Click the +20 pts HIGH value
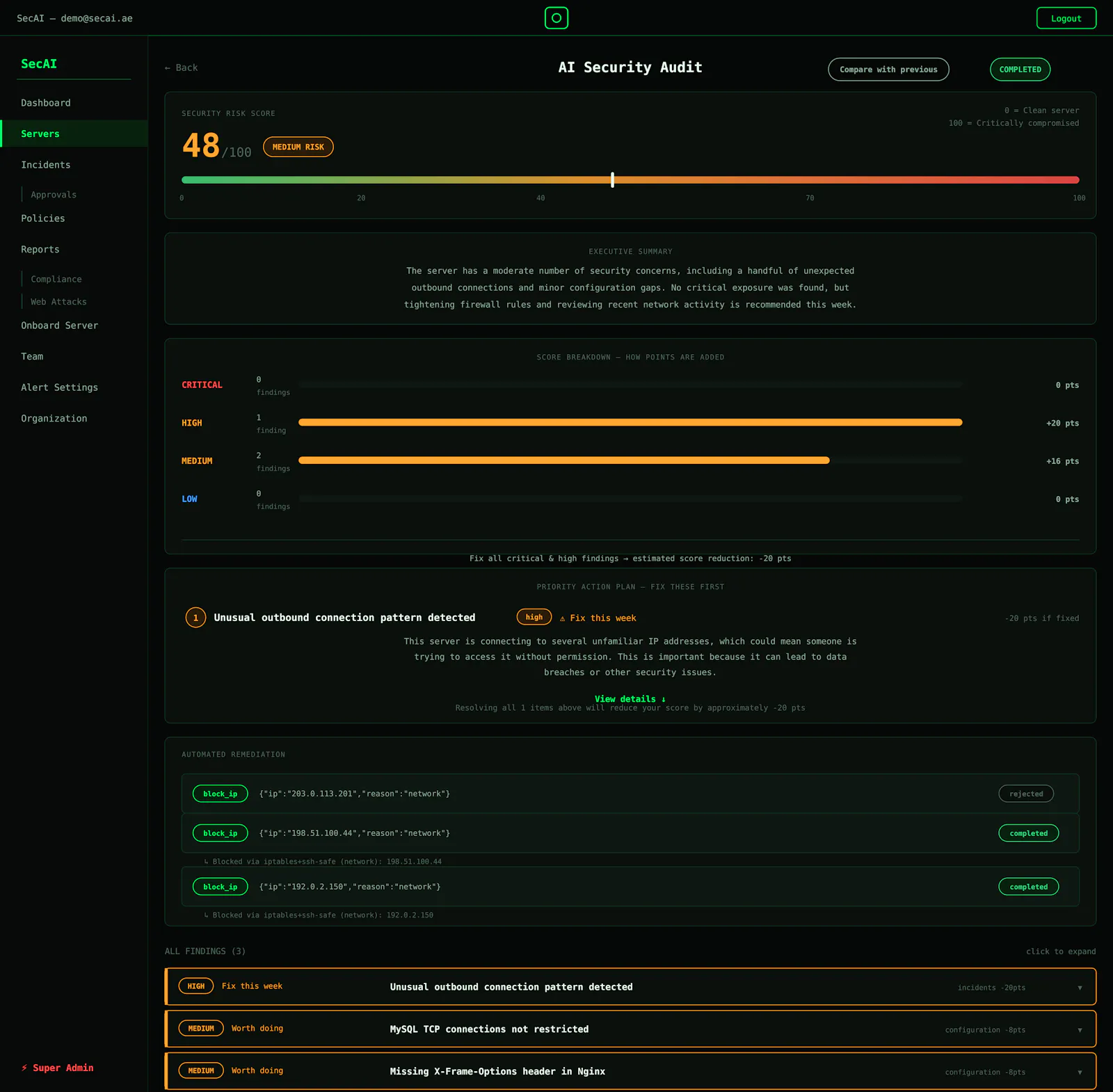1113x1092 pixels. click(x=1062, y=424)
